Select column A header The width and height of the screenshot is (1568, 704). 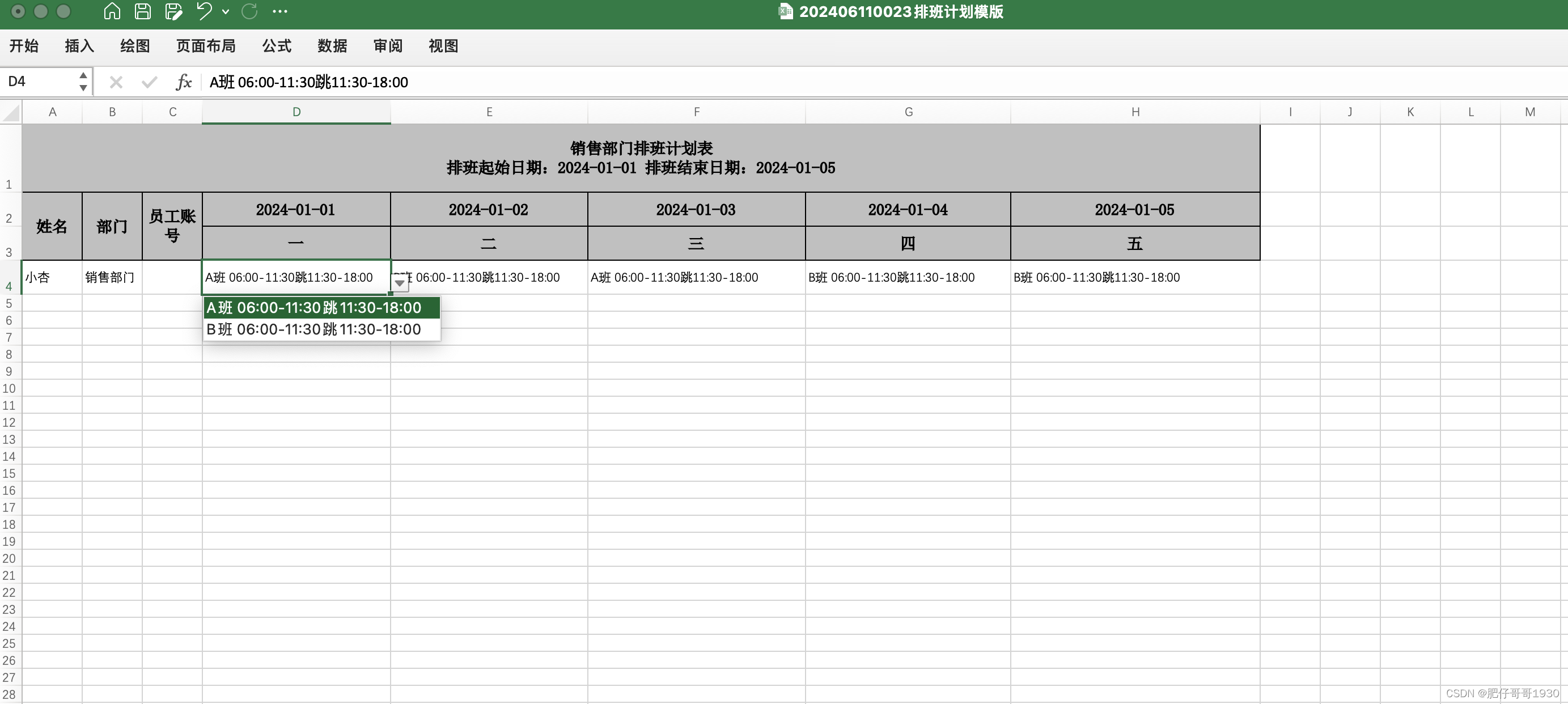[52, 112]
